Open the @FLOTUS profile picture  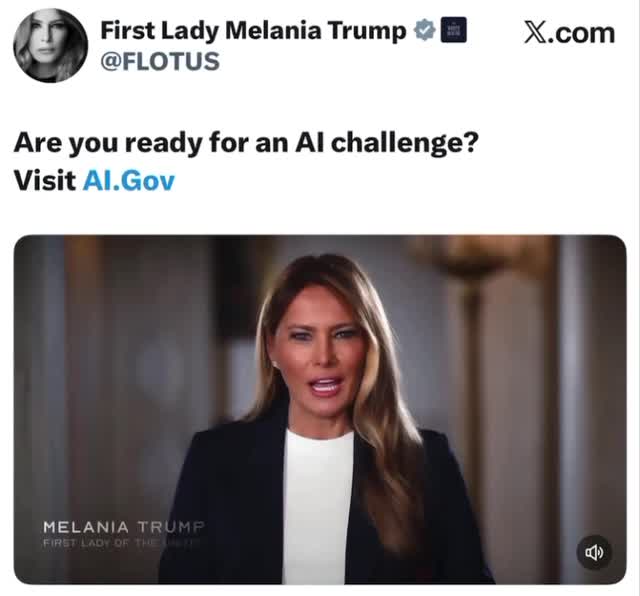click(x=51, y=45)
